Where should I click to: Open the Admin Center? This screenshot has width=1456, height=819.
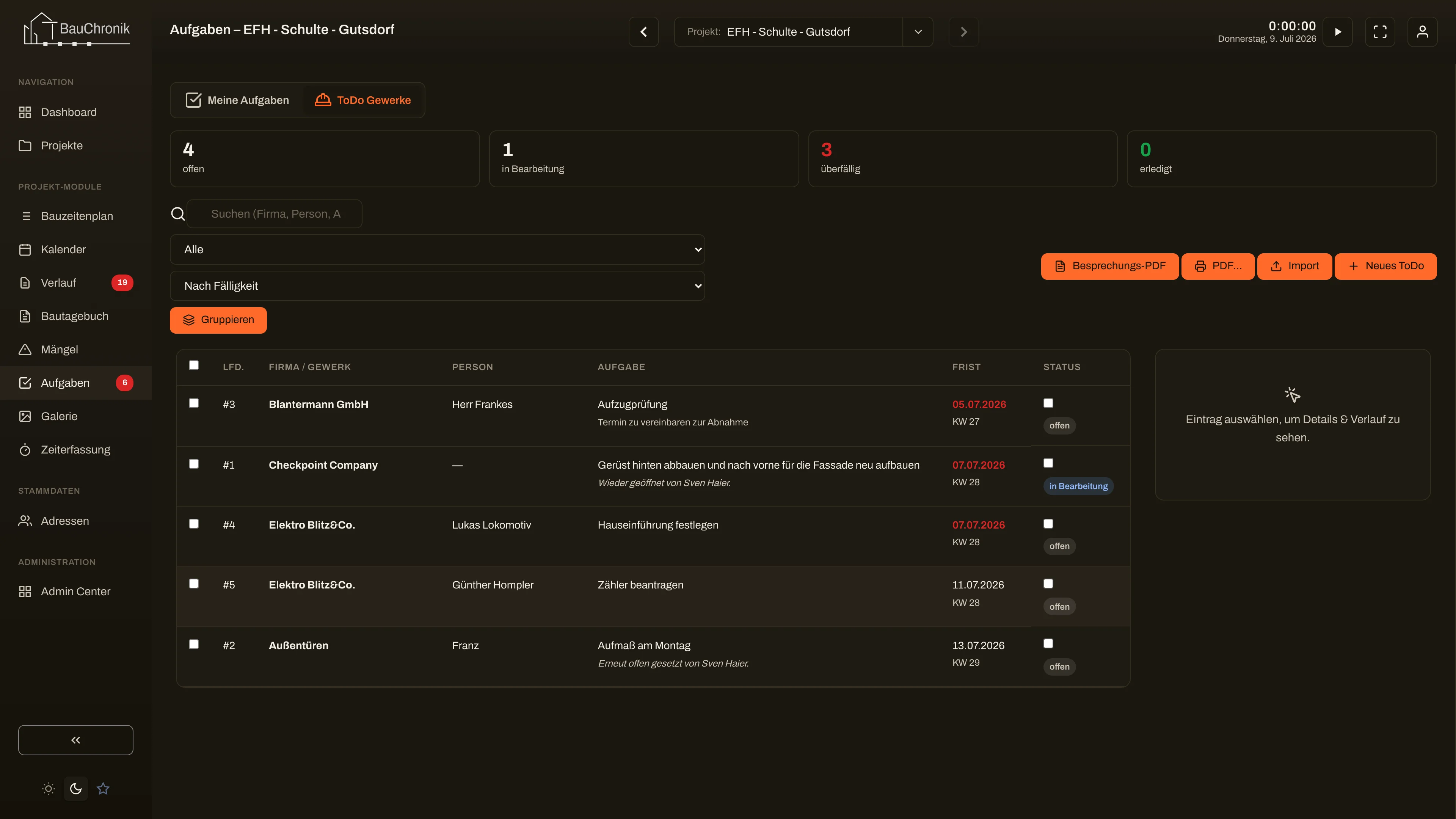click(x=76, y=591)
